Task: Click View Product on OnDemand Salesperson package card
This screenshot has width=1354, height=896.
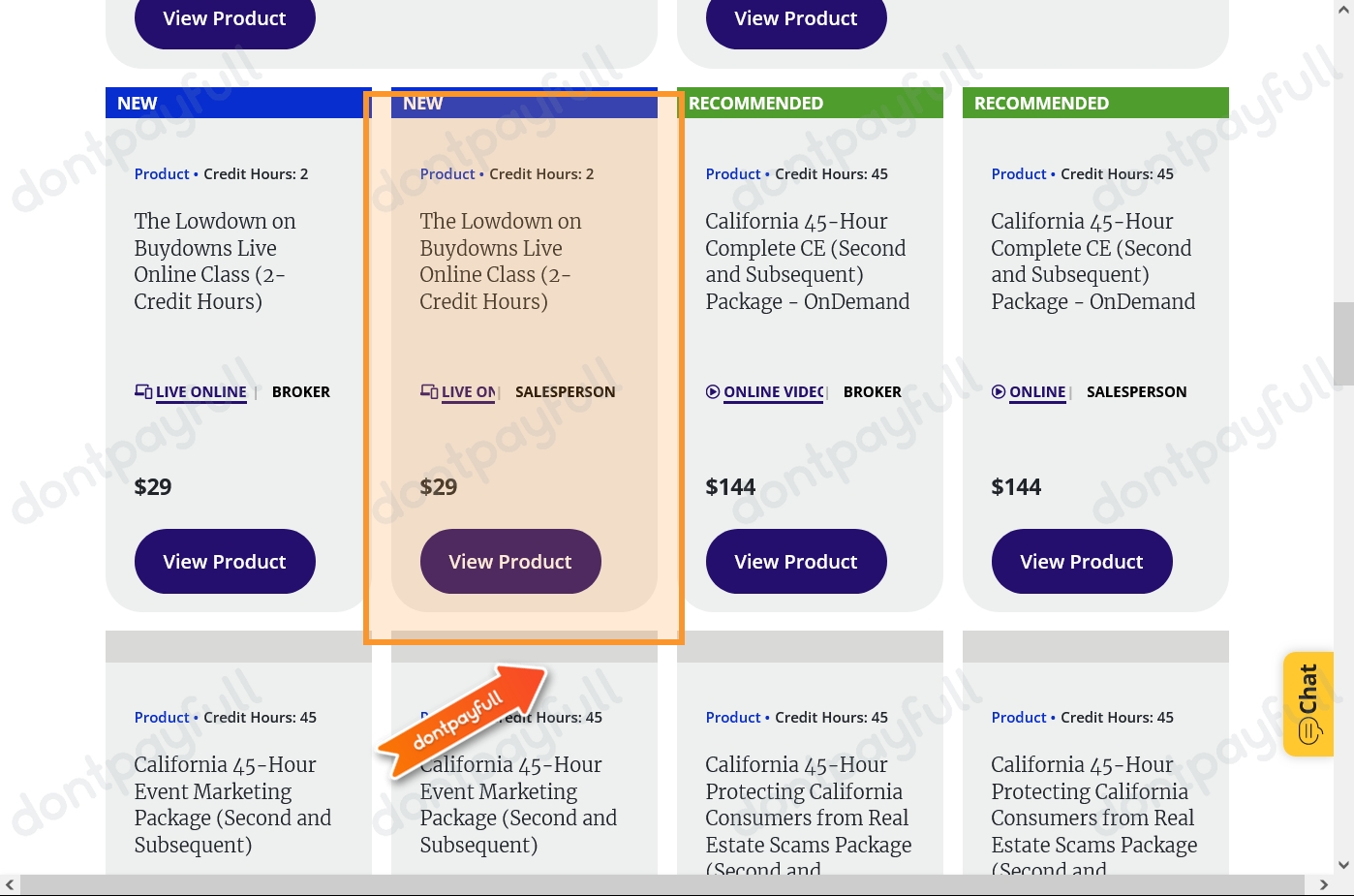Action: click(1082, 561)
